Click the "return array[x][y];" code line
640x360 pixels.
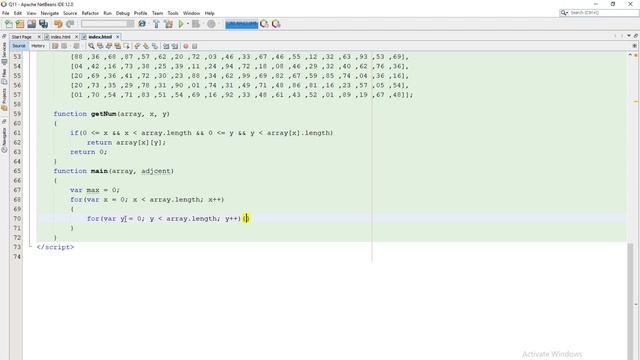coord(127,142)
